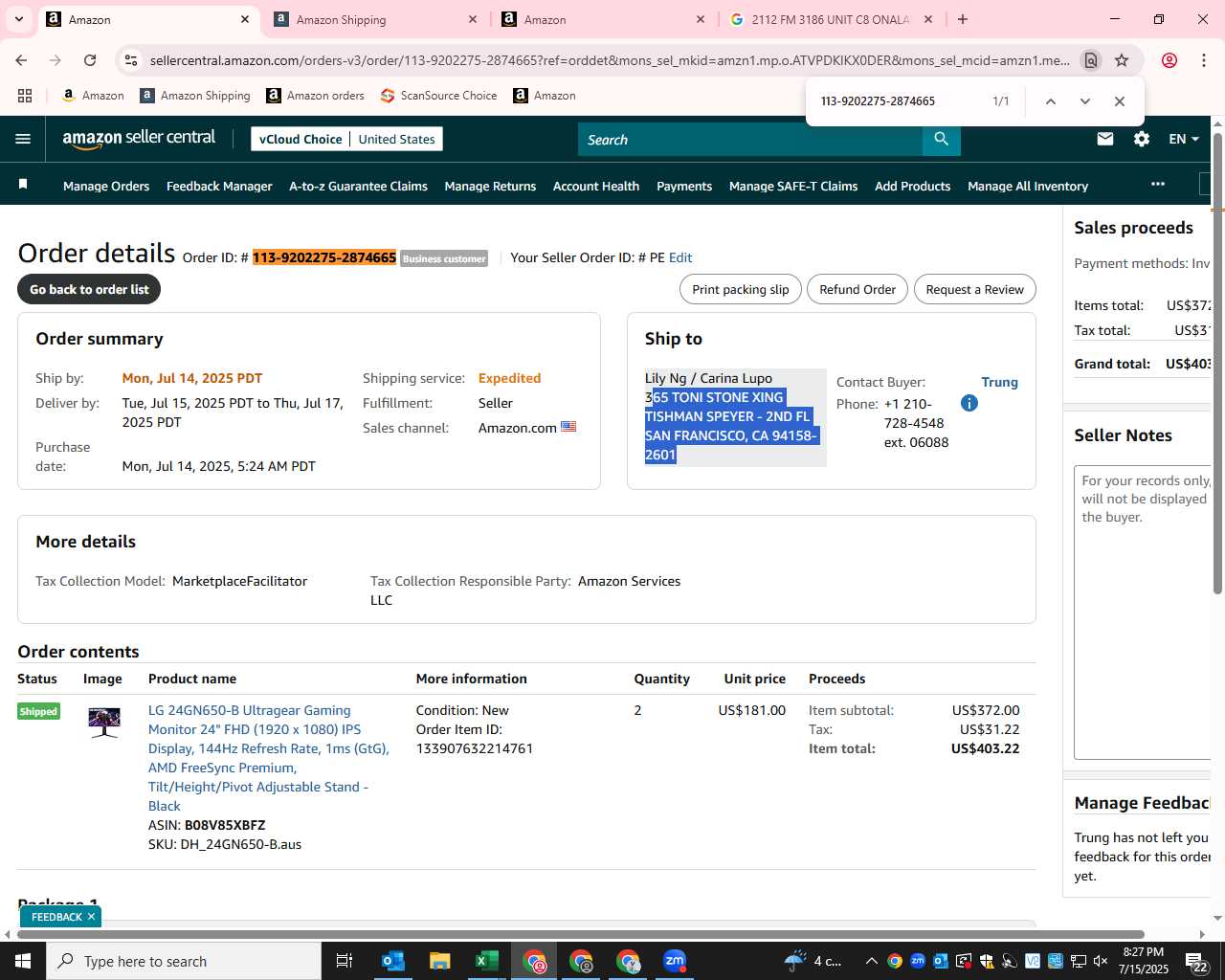Screen dimensions: 1225x980
Task: Open Payments menu item
Action: coord(684,186)
